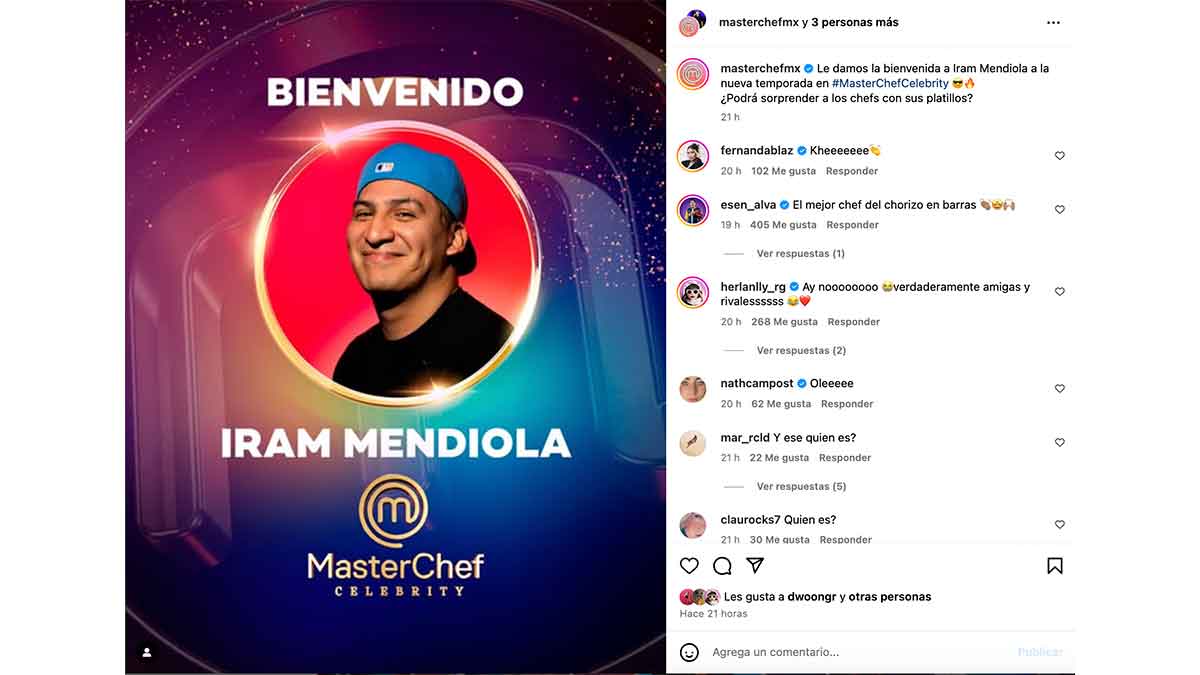View 405 Me gusta on esen_alva comment

pyautogui.click(x=783, y=225)
